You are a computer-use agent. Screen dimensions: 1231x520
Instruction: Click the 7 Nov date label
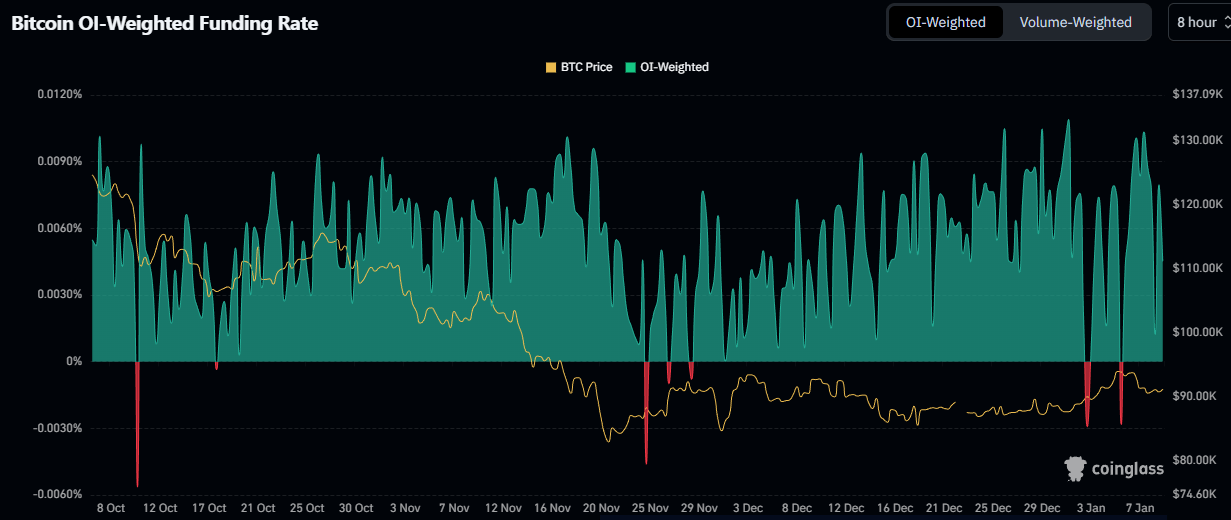[454, 508]
